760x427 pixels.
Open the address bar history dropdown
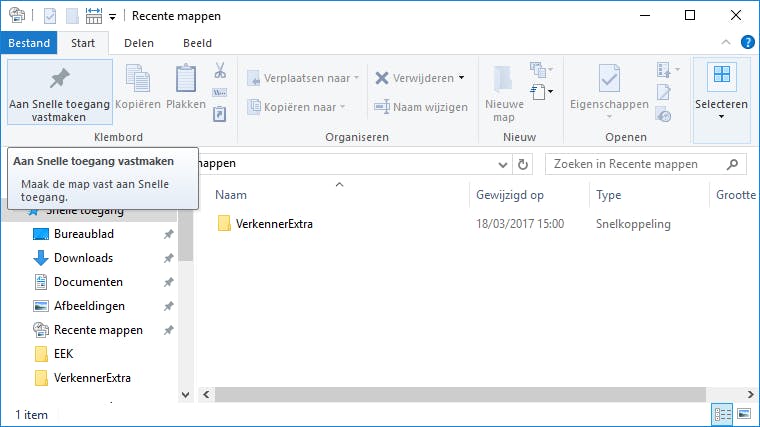tap(503, 164)
